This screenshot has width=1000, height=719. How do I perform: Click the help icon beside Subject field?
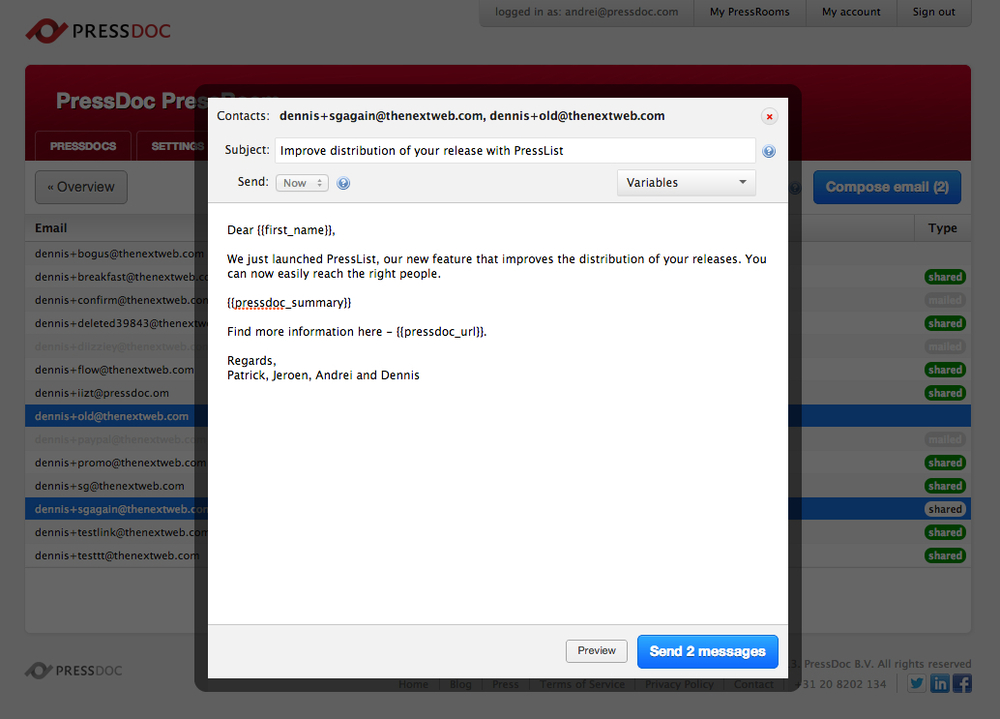click(x=769, y=152)
